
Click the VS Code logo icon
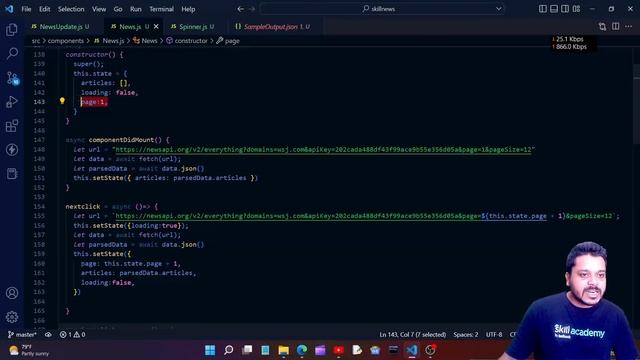[x=9, y=9]
